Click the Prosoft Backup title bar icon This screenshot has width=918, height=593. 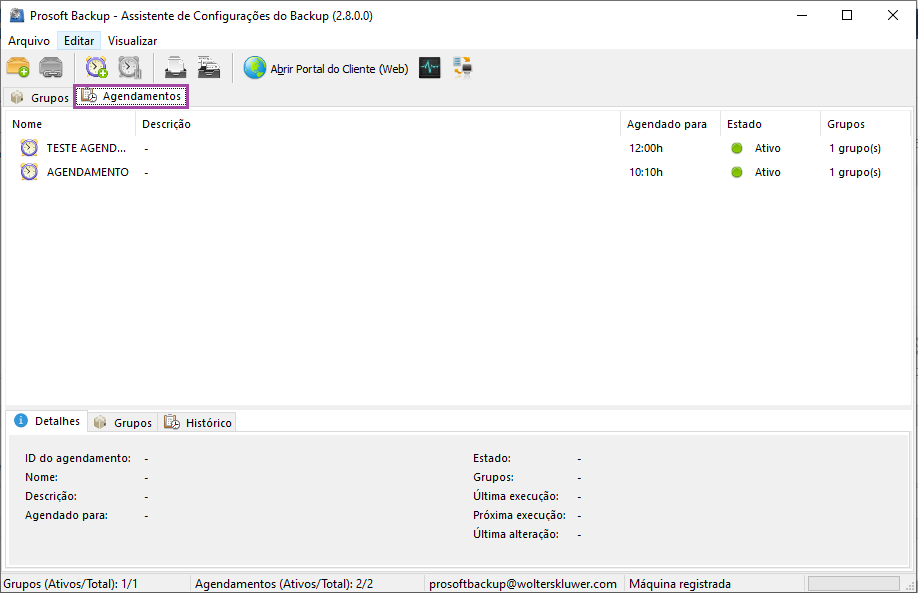point(16,15)
